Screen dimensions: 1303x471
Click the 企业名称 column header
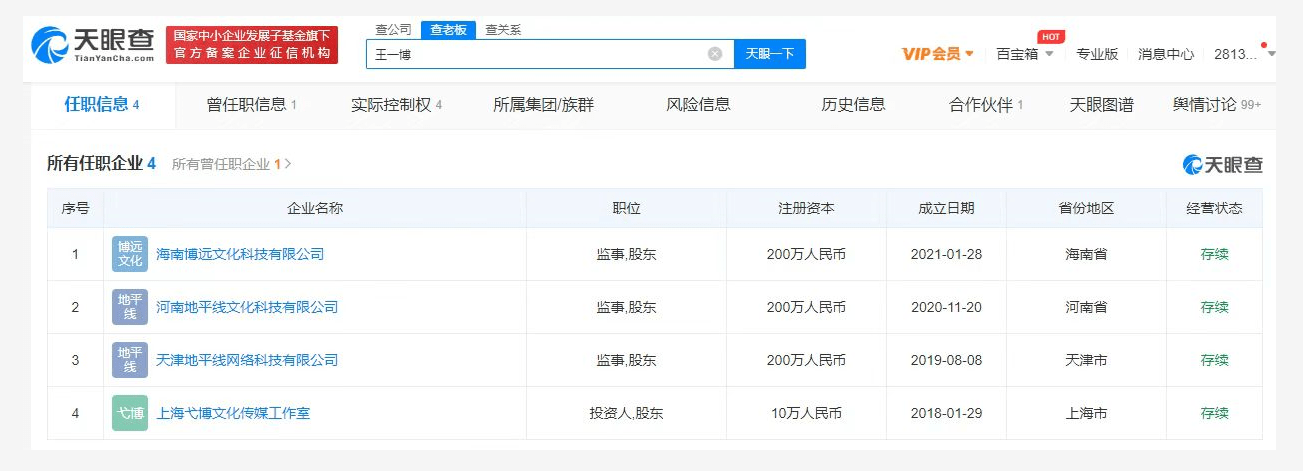(x=315, y=208)
